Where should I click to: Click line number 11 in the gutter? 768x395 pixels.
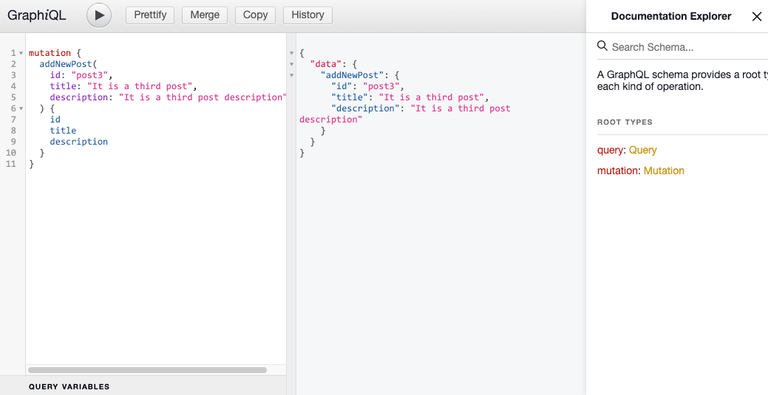[11, 164]
